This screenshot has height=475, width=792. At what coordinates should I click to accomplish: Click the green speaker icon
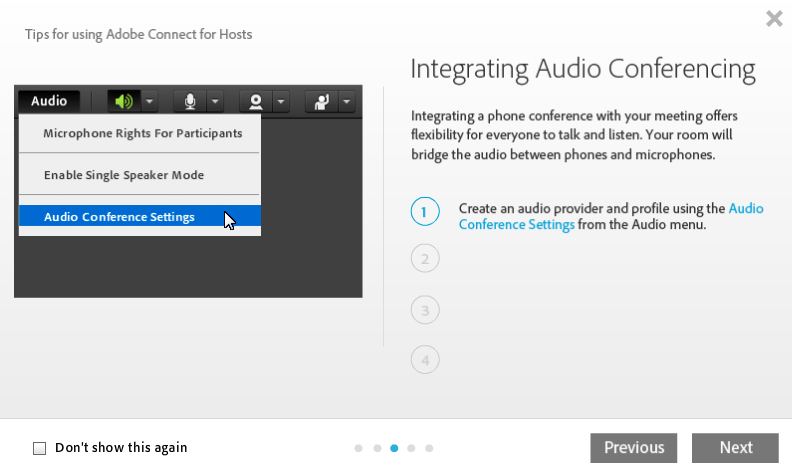(123, 101)
